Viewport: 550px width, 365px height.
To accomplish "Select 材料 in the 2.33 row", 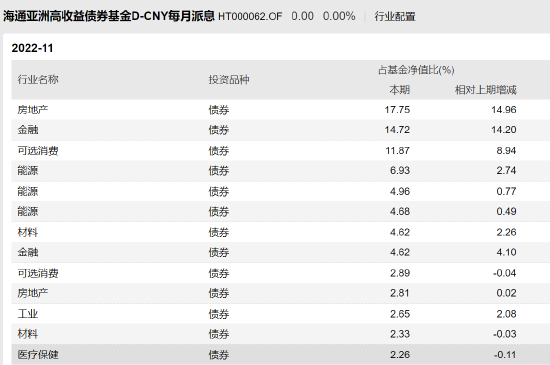I will click(x=28, y=334).
